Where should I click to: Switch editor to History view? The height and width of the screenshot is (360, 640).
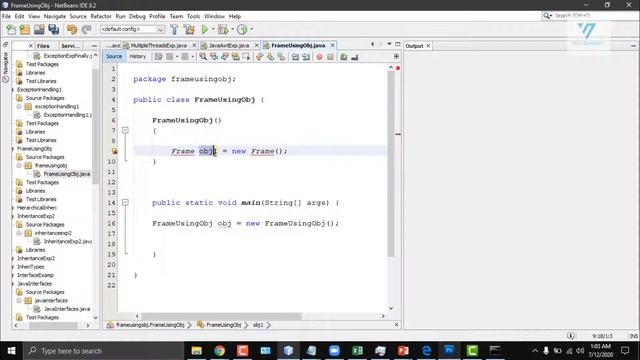click(x=138, y=56)
